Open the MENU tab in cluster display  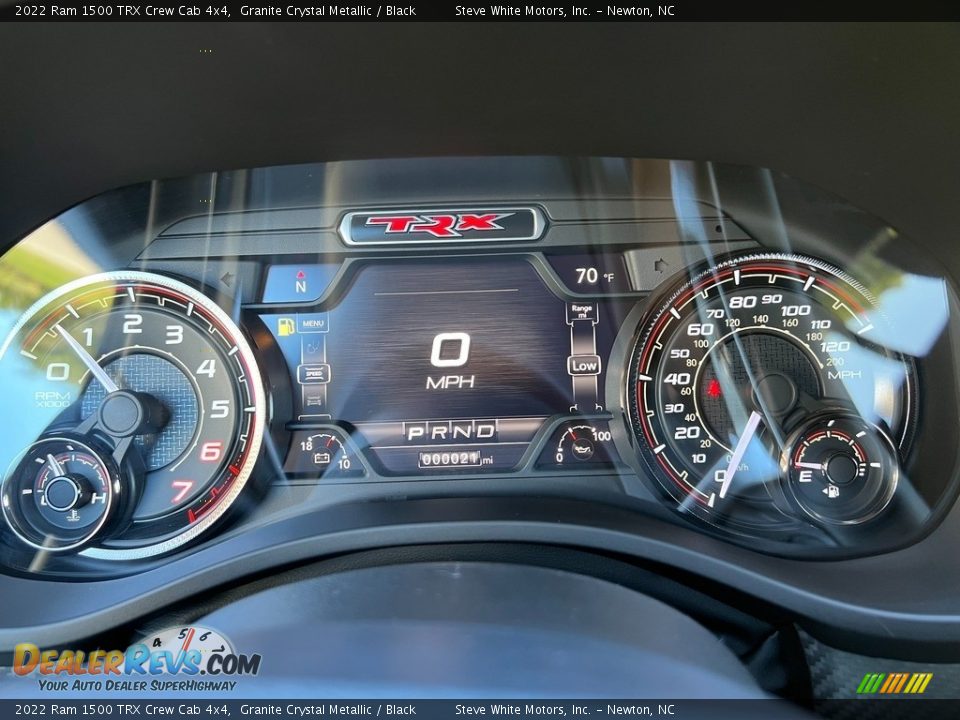click(313, 323)
